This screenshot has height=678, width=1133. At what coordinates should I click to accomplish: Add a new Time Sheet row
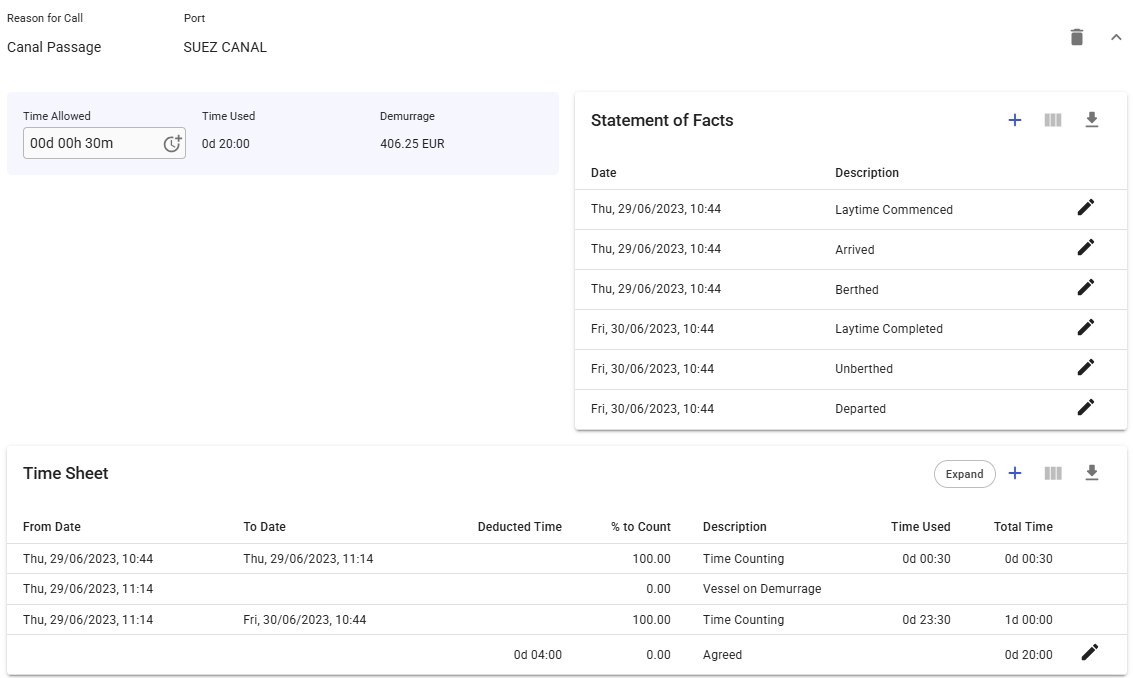point(1014,473)
